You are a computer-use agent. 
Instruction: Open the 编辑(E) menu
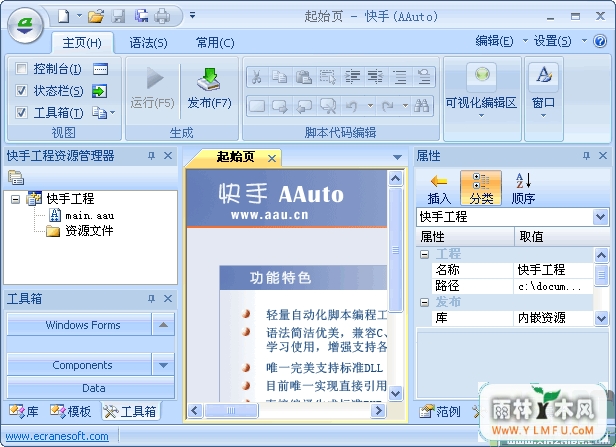(x=494, y=41)
